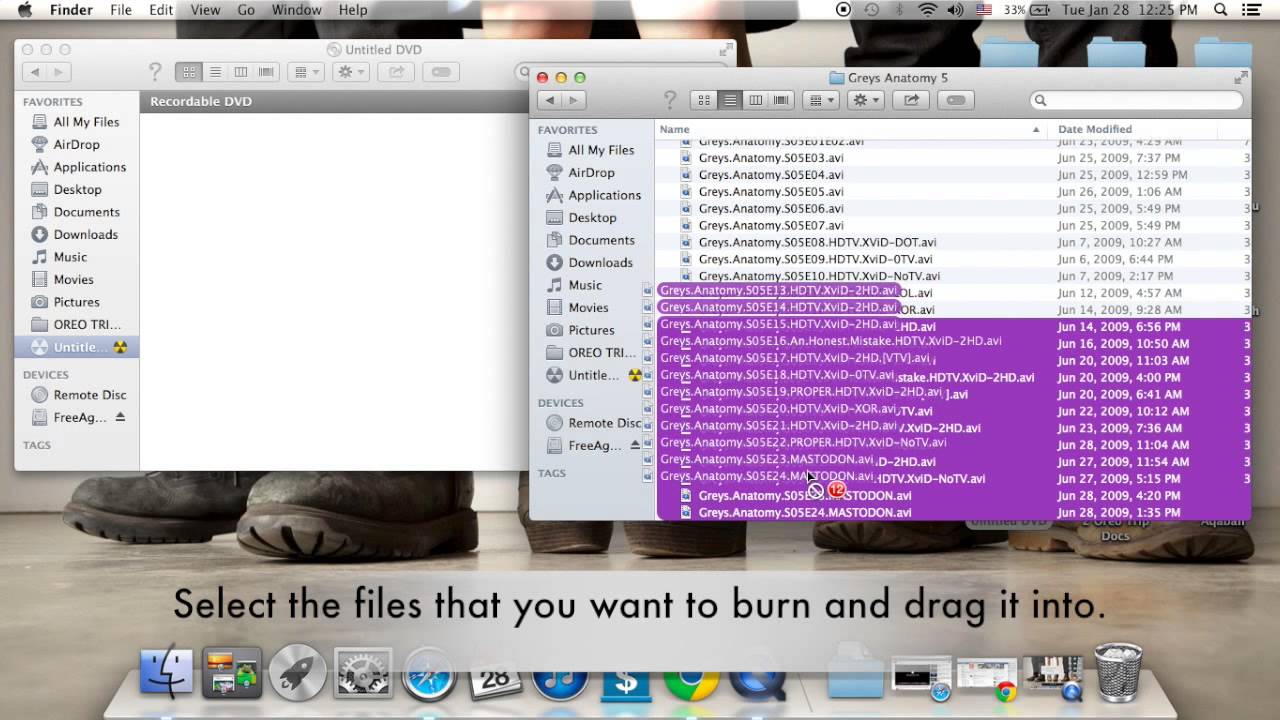This screenshot has height=720, width=1280.
Task: Click Edit Tags button in Greys Anatomy 5 toolbar
Action: [x=956, y=100]
